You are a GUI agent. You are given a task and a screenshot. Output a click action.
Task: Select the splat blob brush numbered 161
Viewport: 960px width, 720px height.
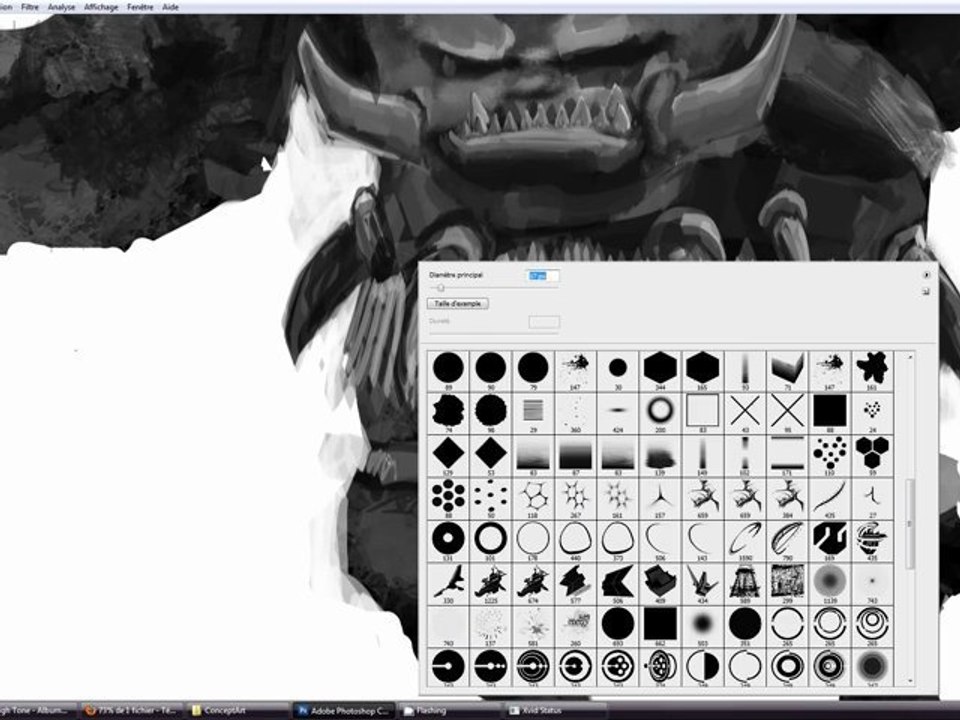click(872, 371)
